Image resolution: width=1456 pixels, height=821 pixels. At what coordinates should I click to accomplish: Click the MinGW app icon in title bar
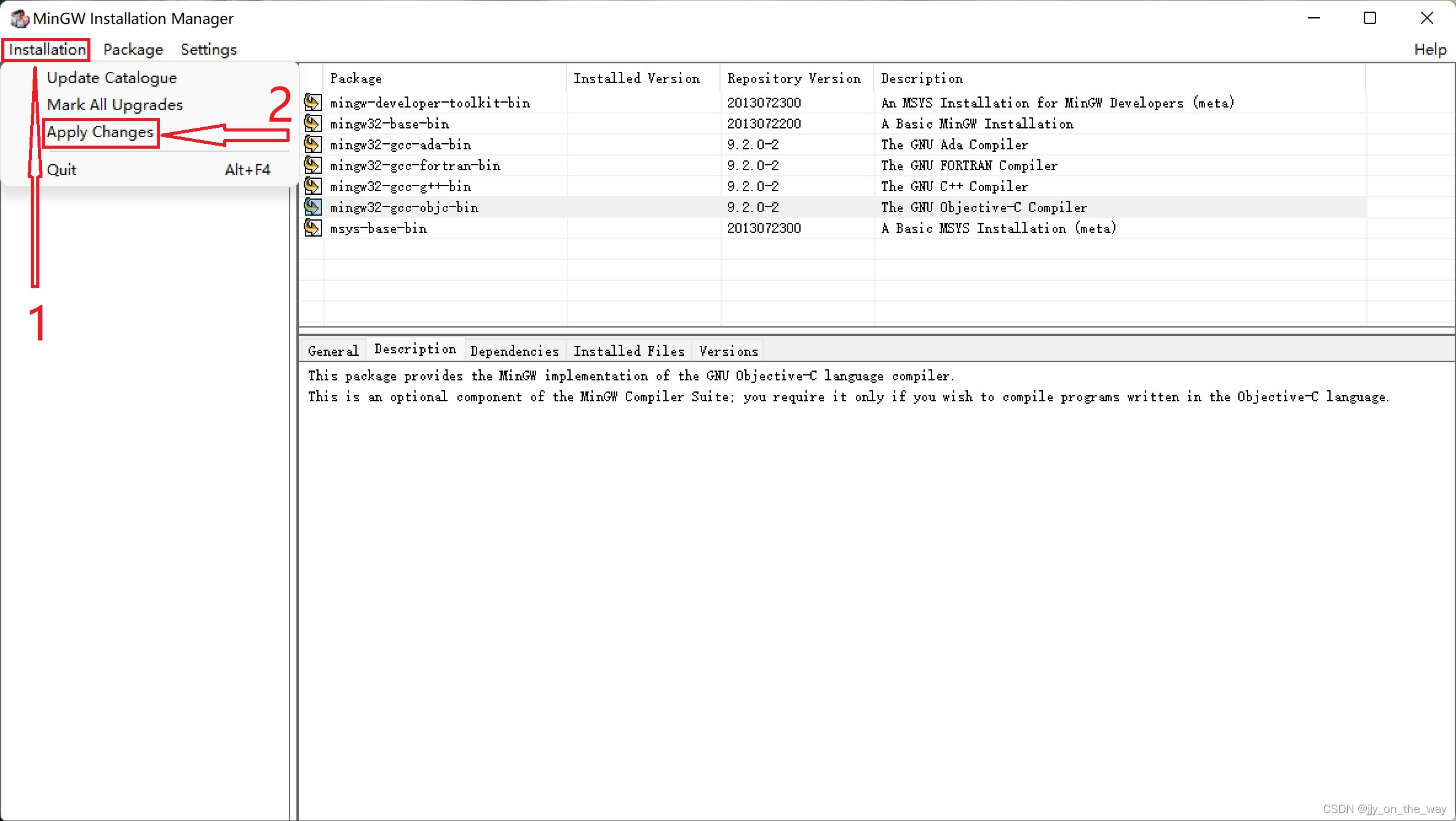click(x=19, y=18)
